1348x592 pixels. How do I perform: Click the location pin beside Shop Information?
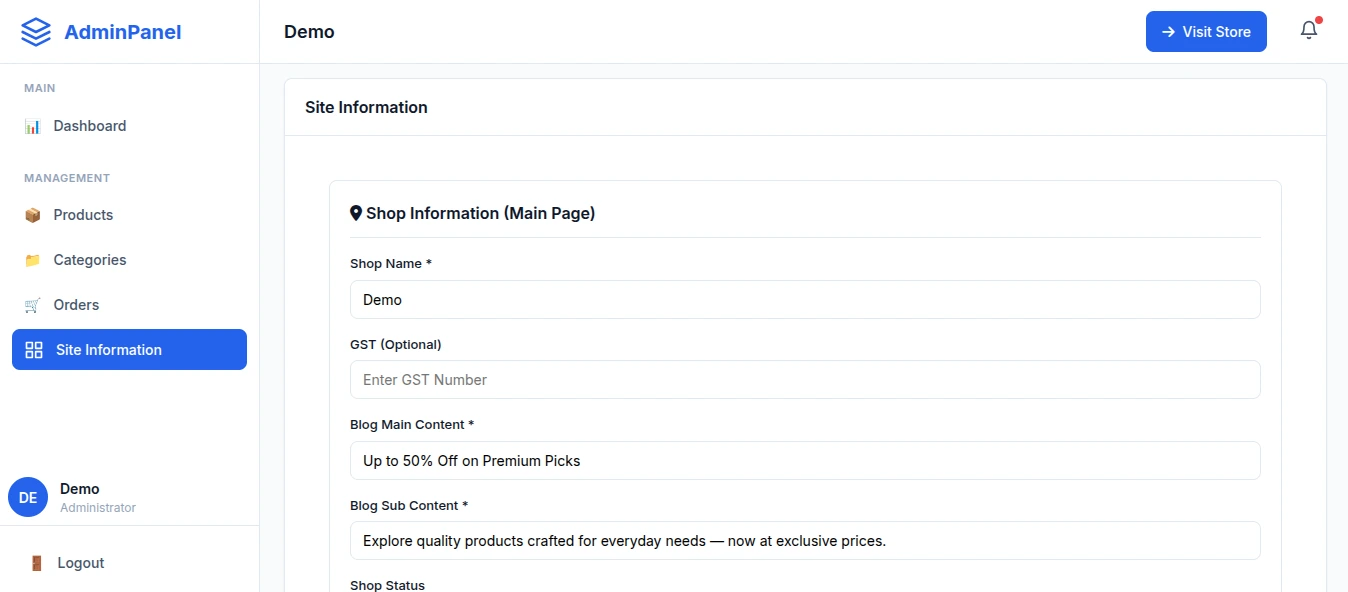tap(355, 213)
